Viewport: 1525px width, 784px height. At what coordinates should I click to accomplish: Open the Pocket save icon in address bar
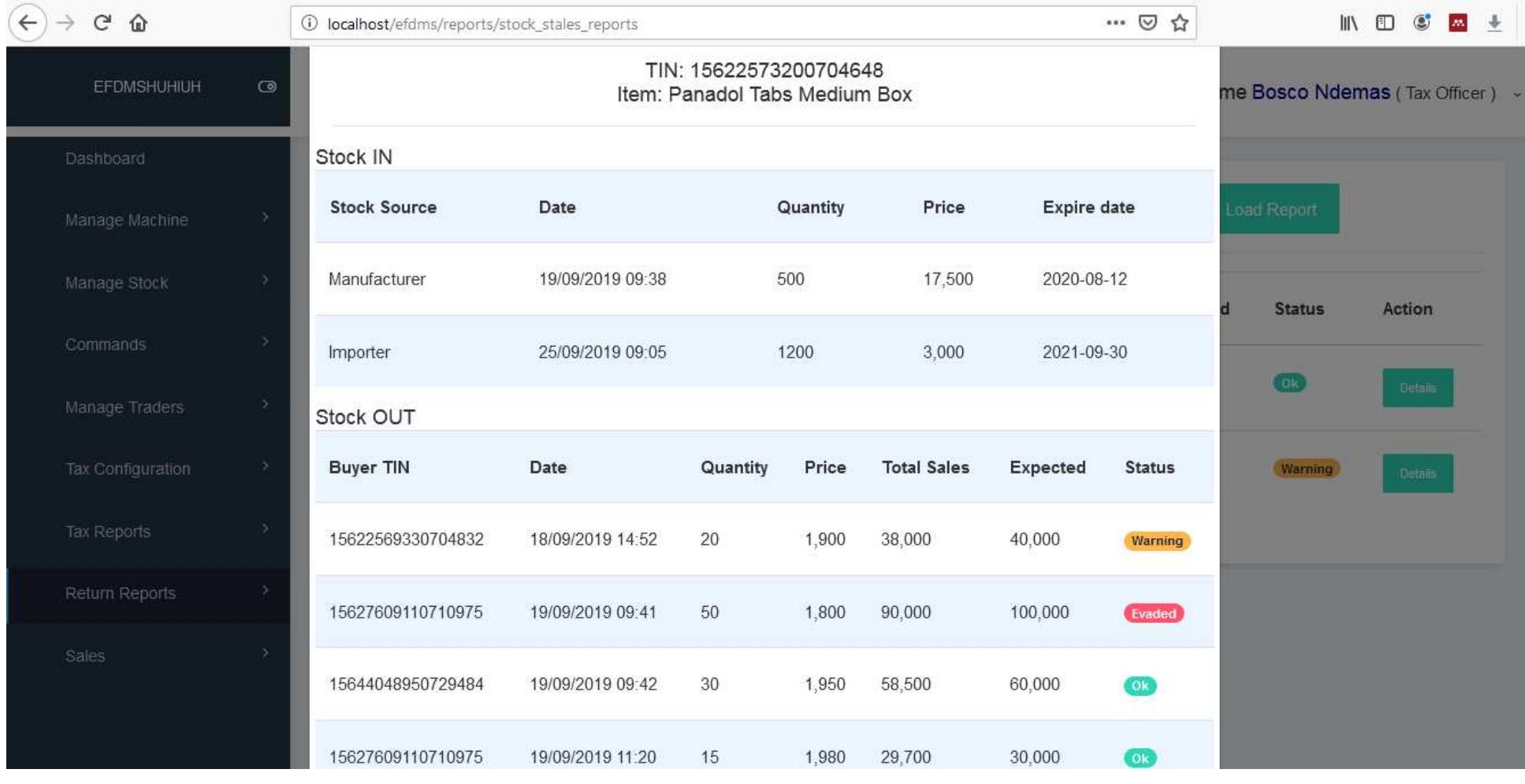tap(1147, 24)
